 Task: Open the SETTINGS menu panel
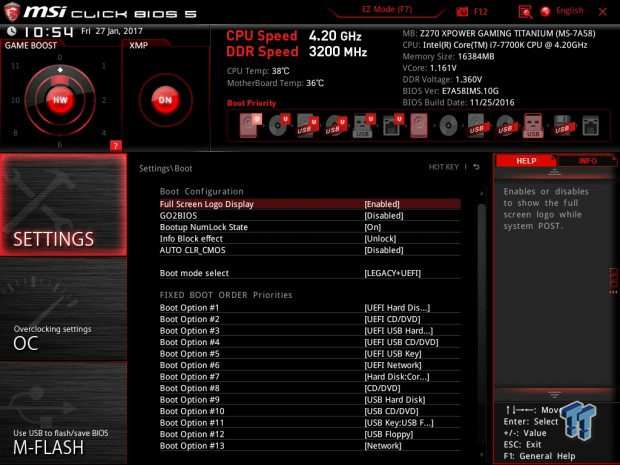point(63,204)
